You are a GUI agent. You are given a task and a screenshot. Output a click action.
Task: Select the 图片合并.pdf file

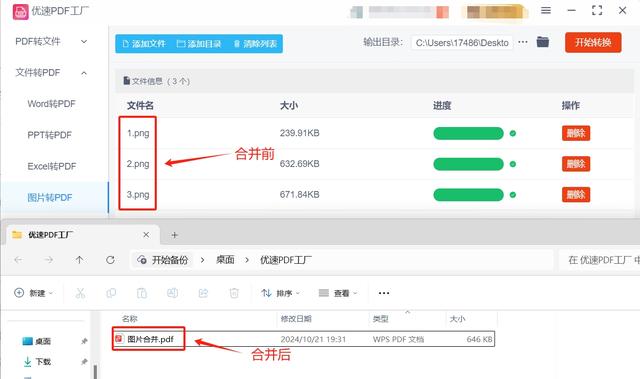coord(150,339)
